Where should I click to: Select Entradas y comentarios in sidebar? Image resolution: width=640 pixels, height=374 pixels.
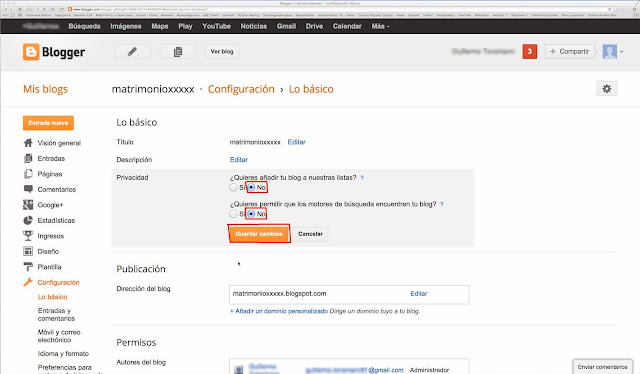[56, 314]
